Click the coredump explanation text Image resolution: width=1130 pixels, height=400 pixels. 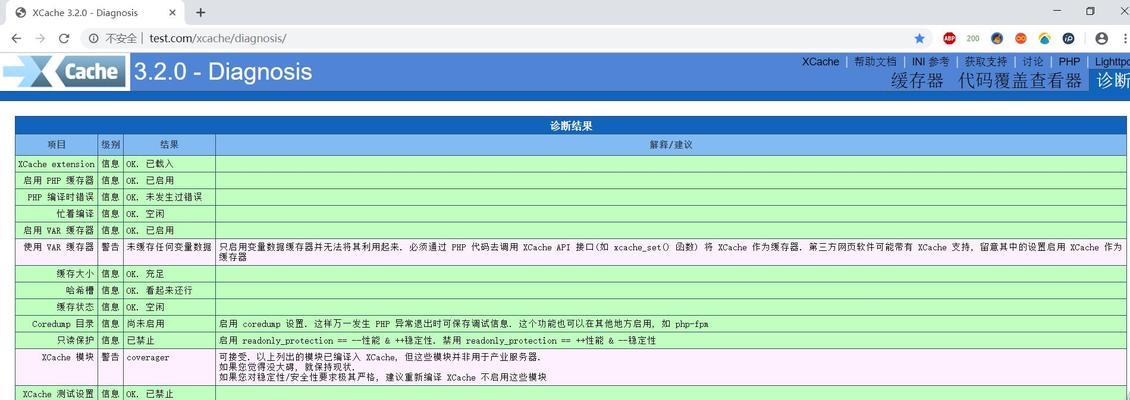tap(463, 324)
